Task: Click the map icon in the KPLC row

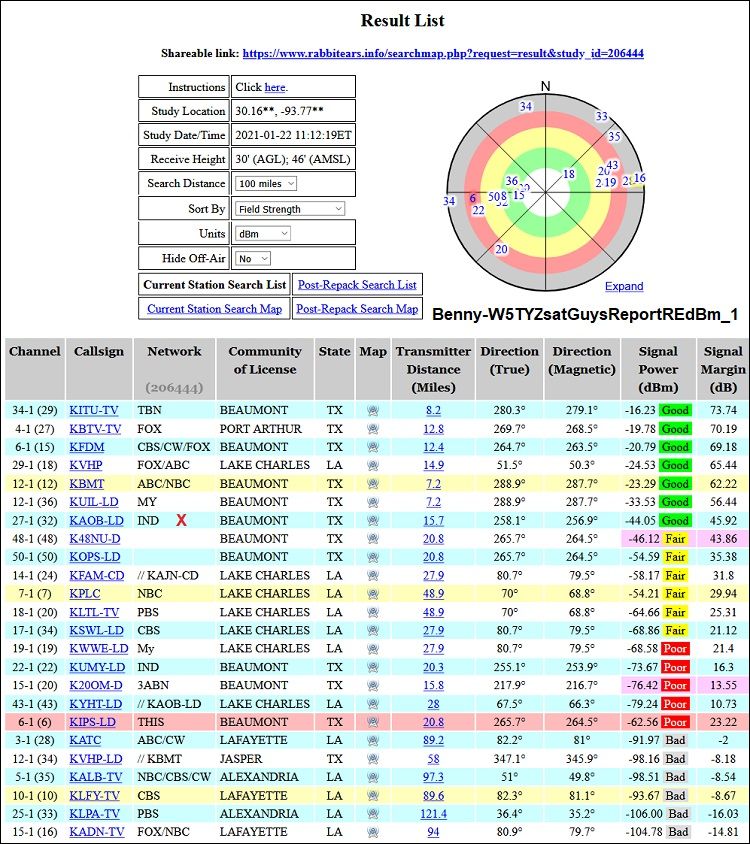Action: click(x=372, y=594)
